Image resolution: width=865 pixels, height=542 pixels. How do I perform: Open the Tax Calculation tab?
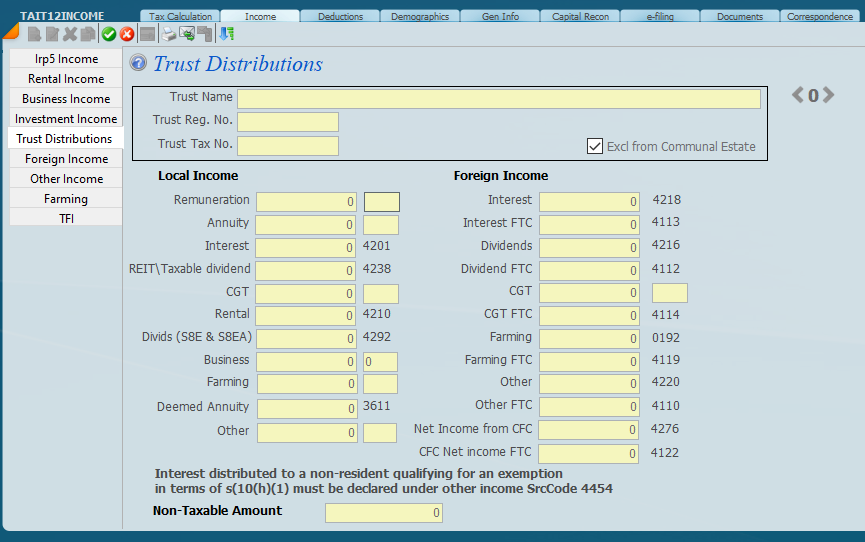click(180, 16)
